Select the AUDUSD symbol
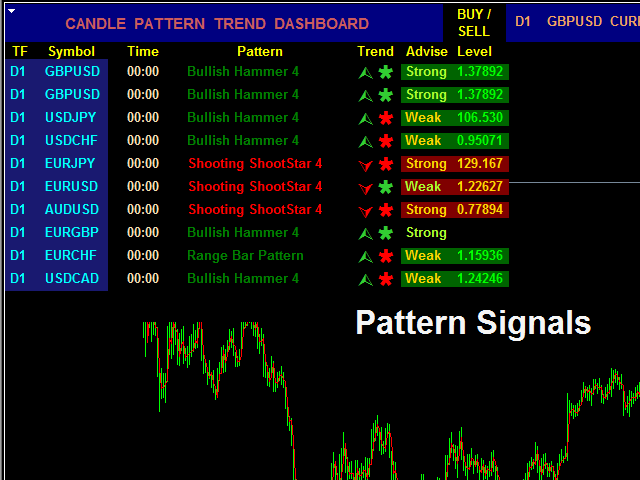The height and width of the screenshot is (480, 640). click(x=72, y=209)
